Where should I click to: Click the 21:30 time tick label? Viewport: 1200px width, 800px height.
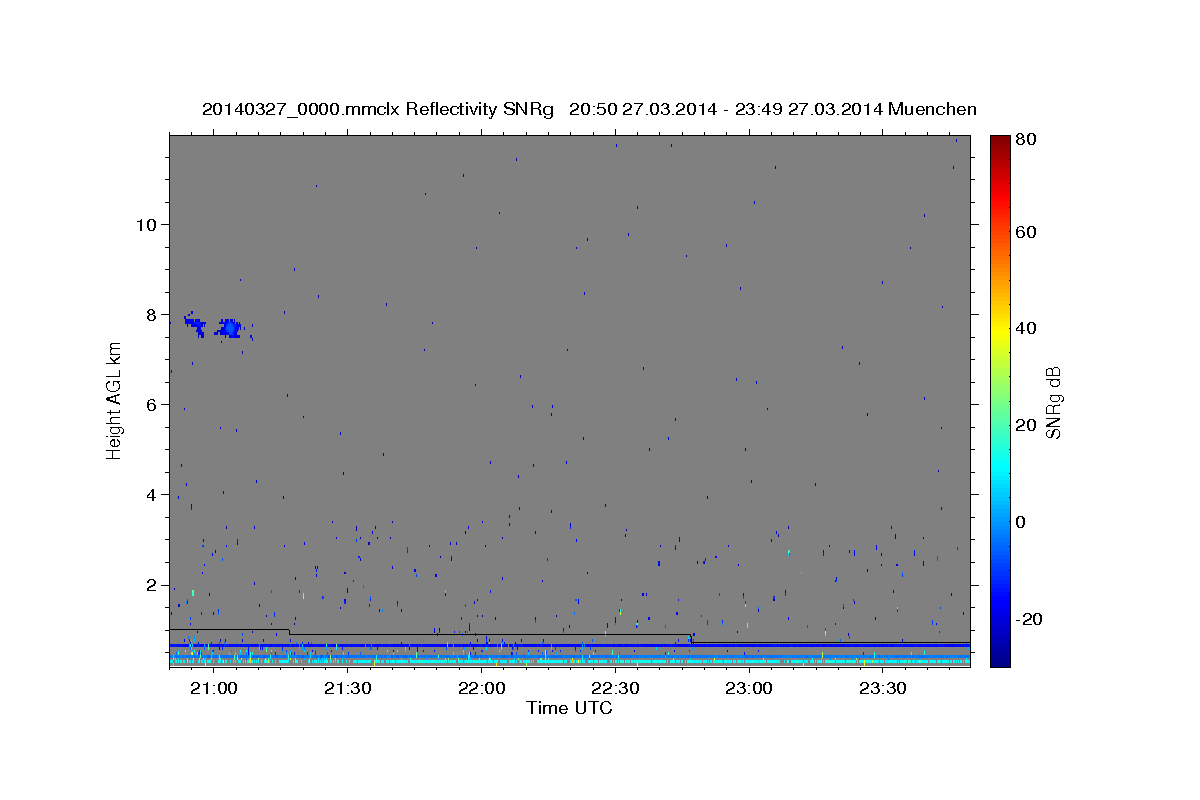(x=347, y=688)
